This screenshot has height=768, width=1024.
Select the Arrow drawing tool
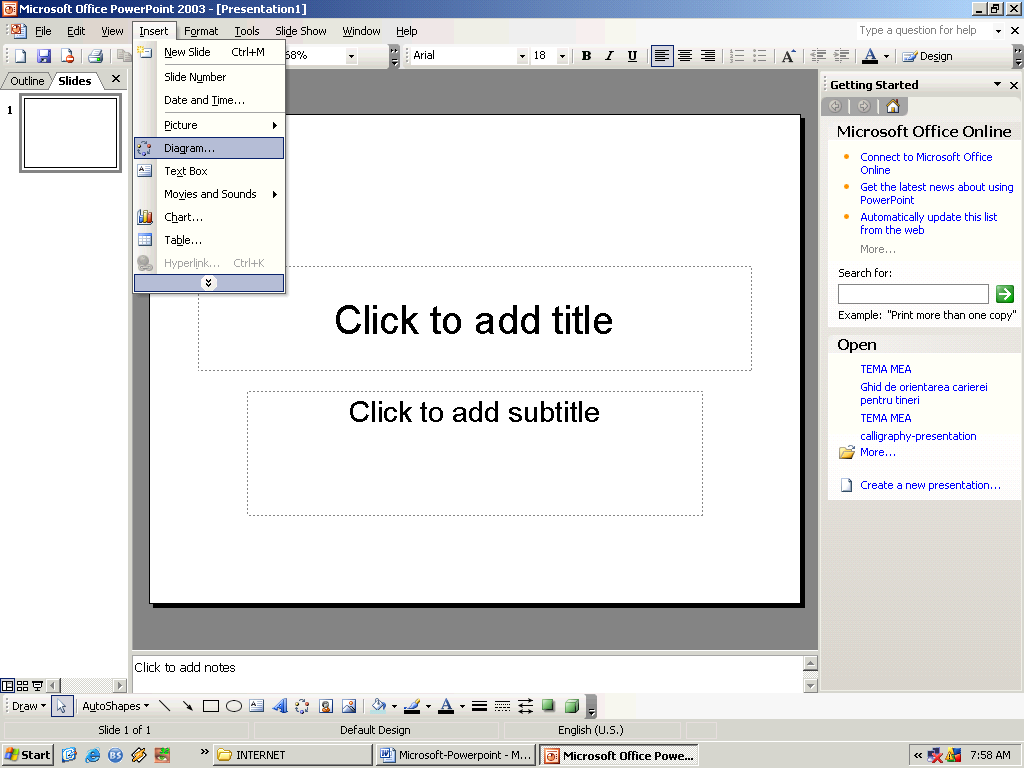pos(187,706)
